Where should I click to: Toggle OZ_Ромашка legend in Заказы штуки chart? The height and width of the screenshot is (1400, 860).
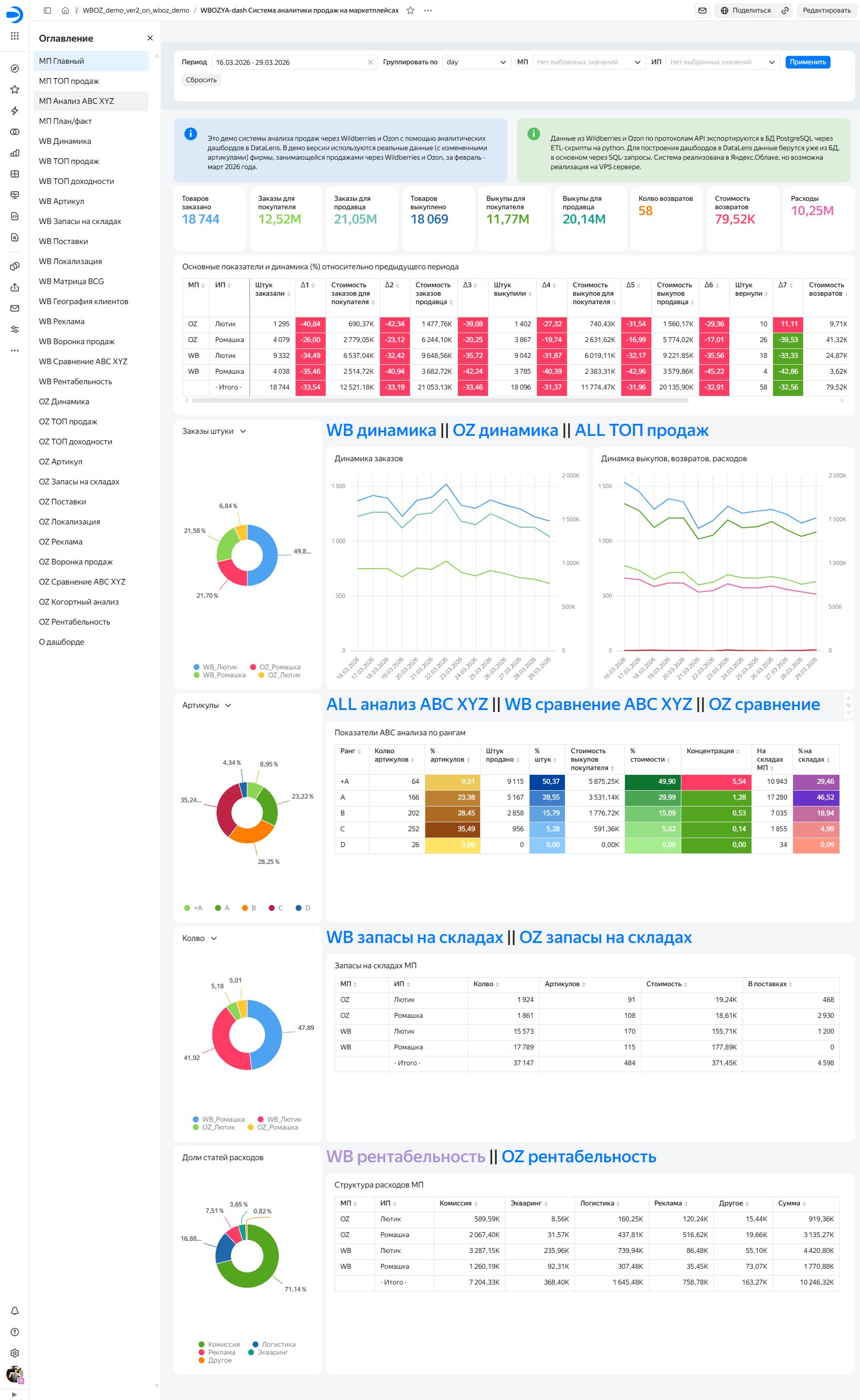tap(275, 667)
